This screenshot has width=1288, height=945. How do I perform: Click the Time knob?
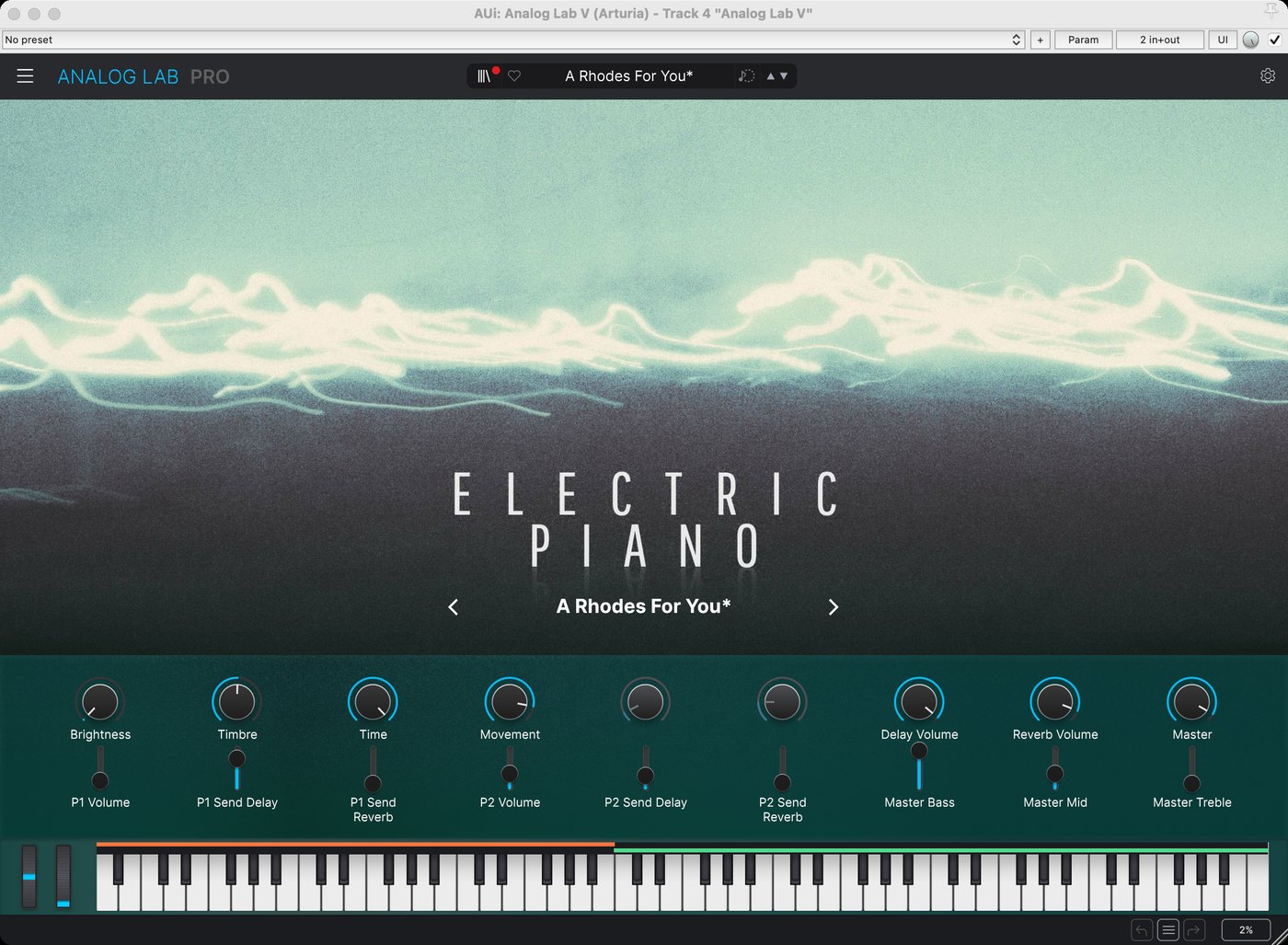(373, 702)
